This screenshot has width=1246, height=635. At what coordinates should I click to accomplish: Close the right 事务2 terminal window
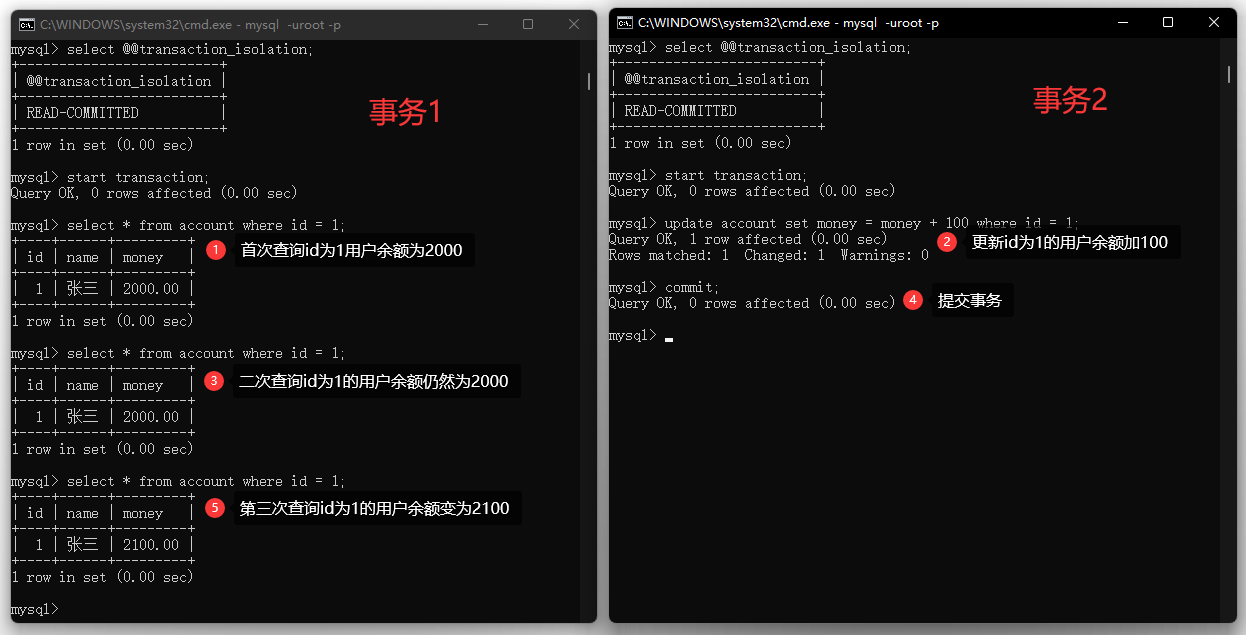click(1213, 22)
